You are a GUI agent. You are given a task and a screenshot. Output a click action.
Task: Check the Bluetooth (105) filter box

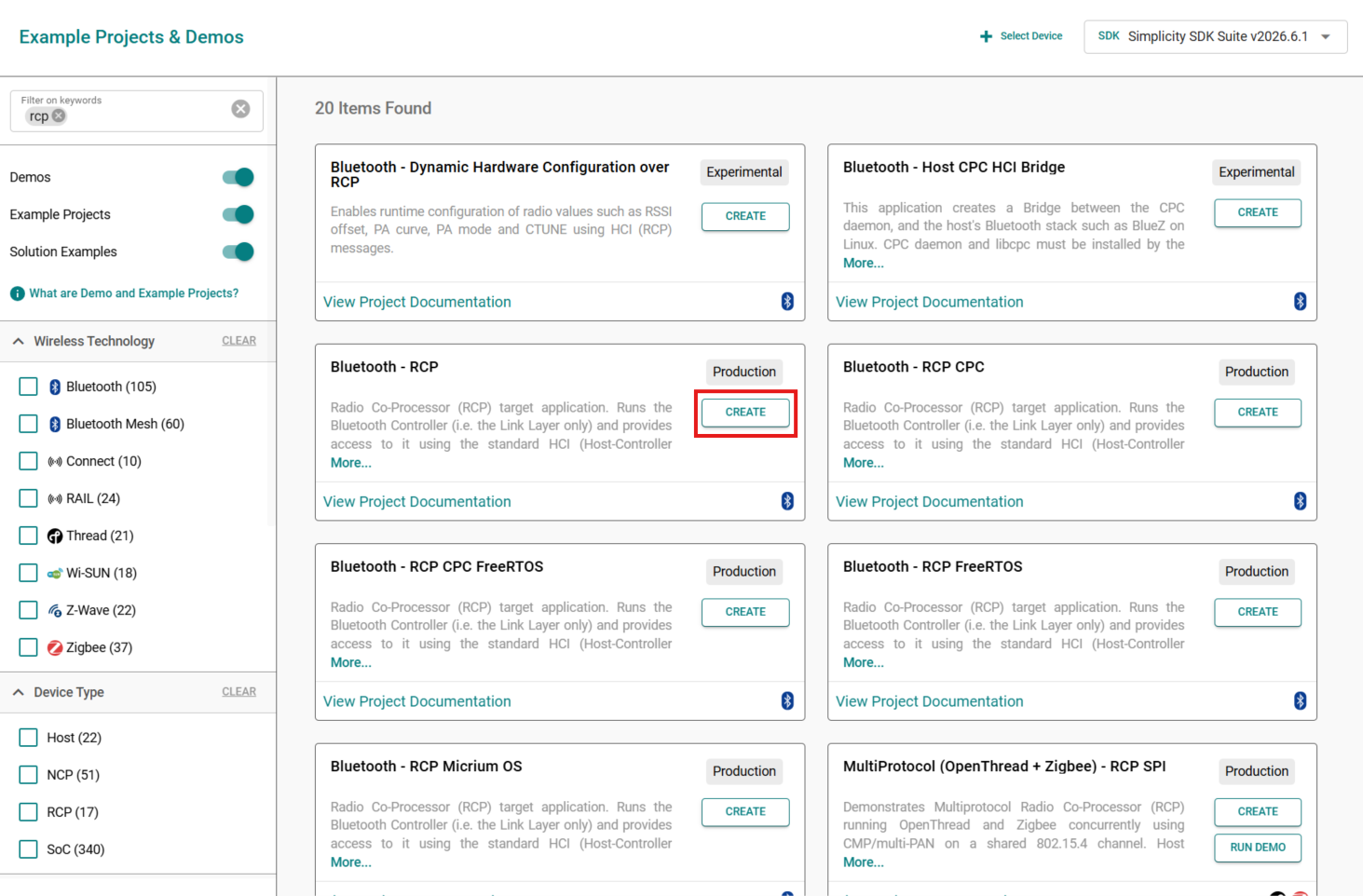[x=29, y=387]
